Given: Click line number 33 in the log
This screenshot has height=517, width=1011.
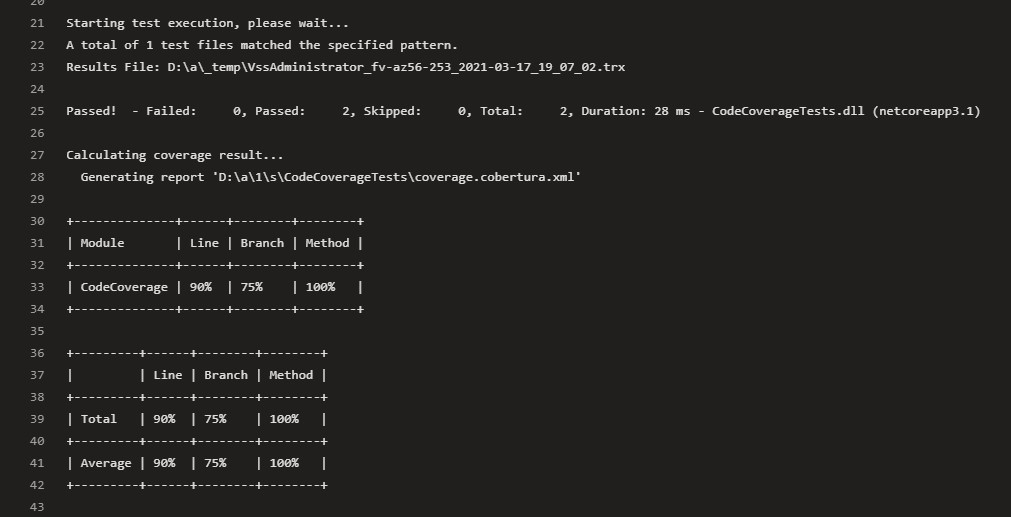Looking at the screenshot, I should pos(38,287).
